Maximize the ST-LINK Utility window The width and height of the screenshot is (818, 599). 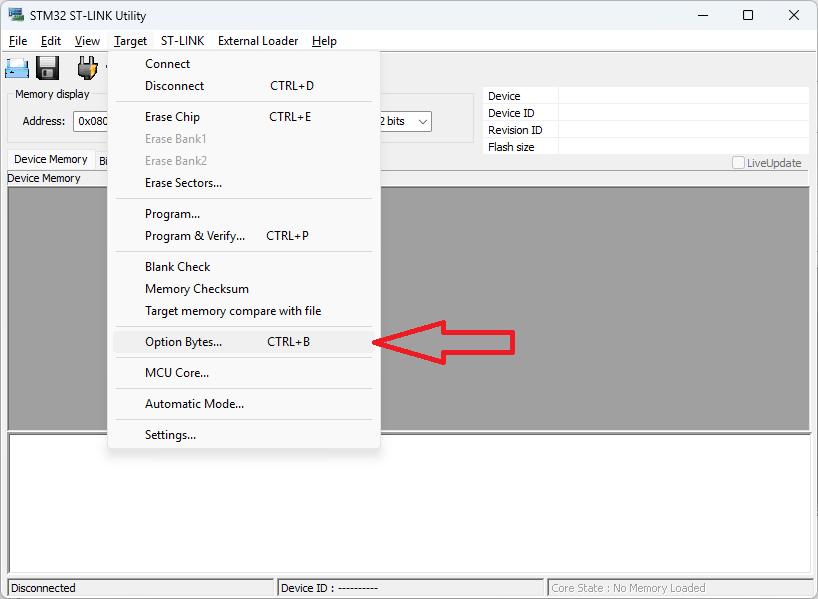[748, 15]
